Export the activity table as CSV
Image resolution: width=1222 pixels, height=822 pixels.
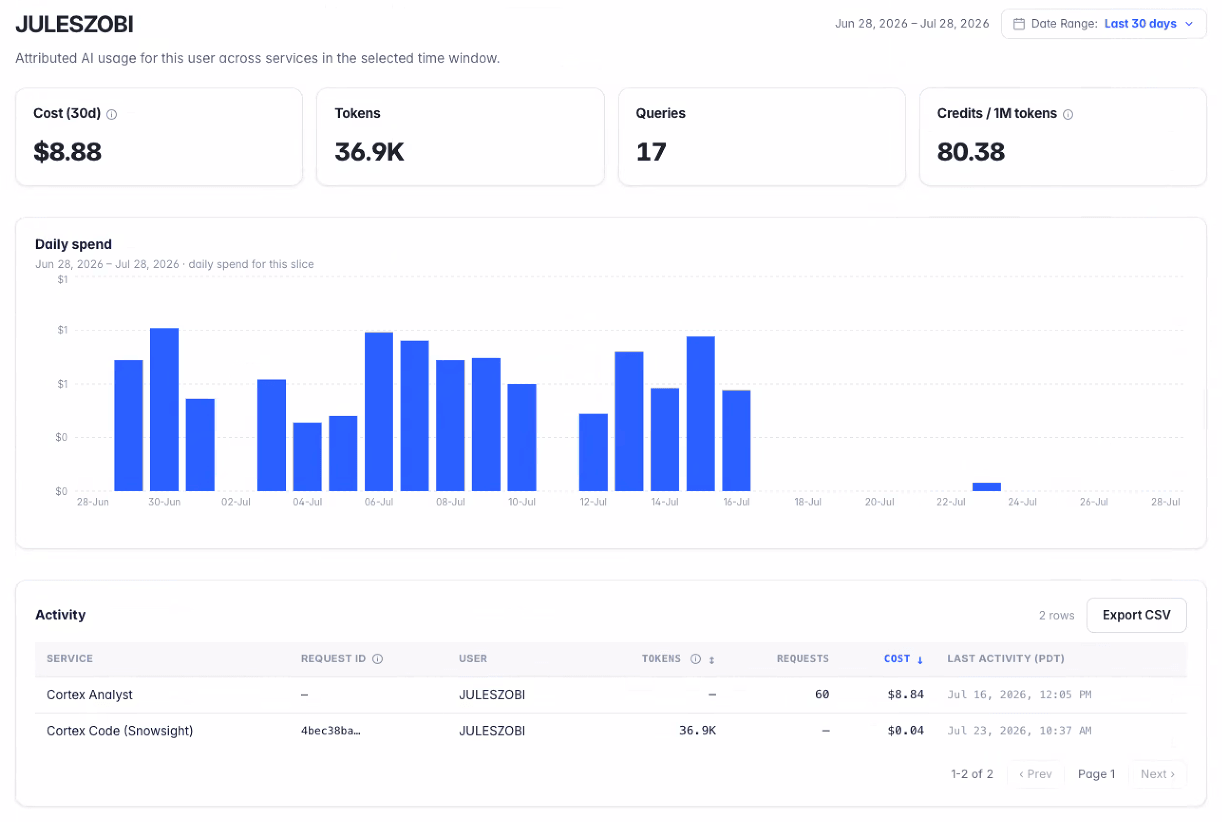click(x=1136, y=615)
